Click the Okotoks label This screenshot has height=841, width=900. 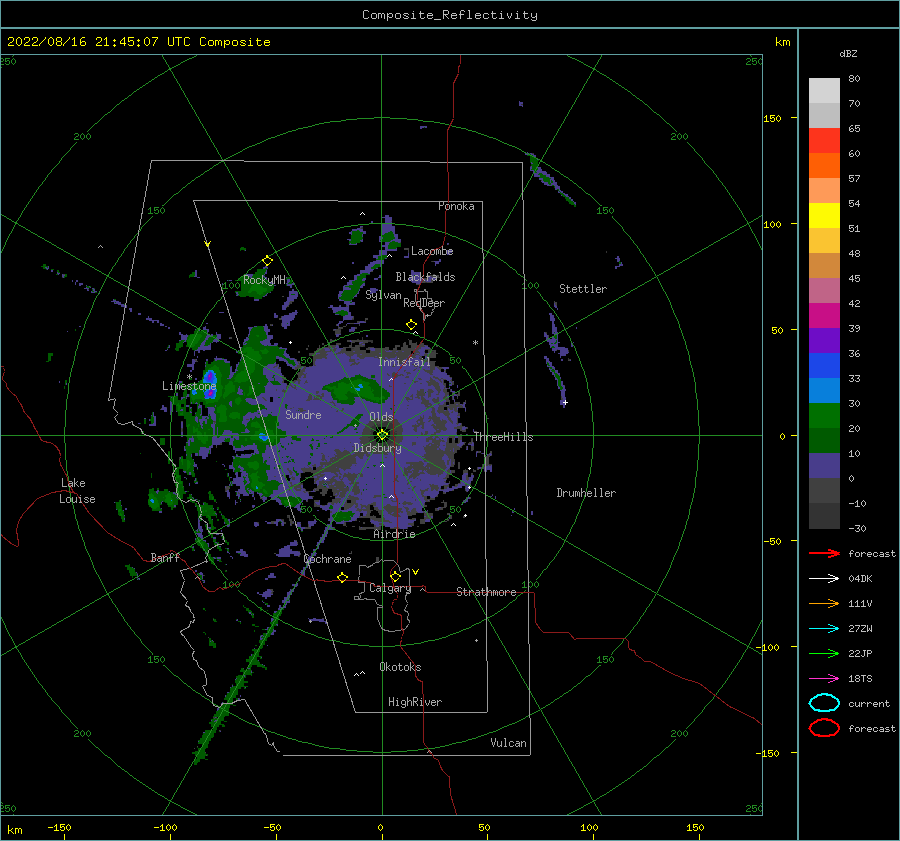400,667
